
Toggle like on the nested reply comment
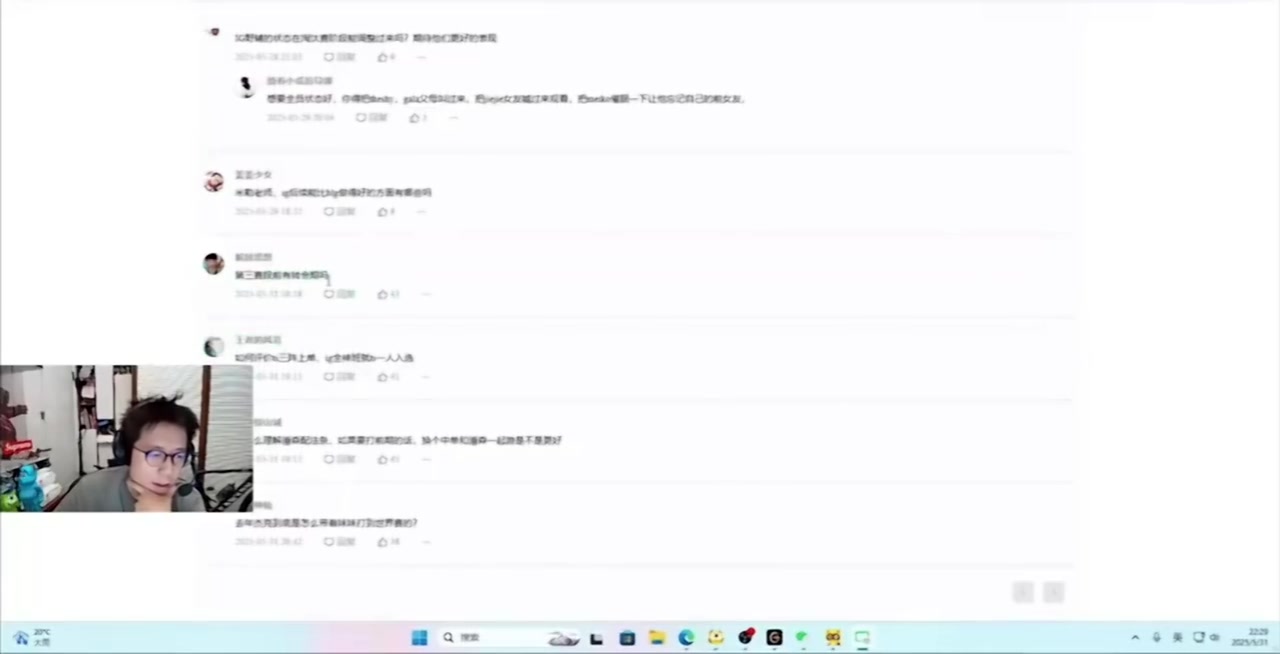tap(416, 117)
